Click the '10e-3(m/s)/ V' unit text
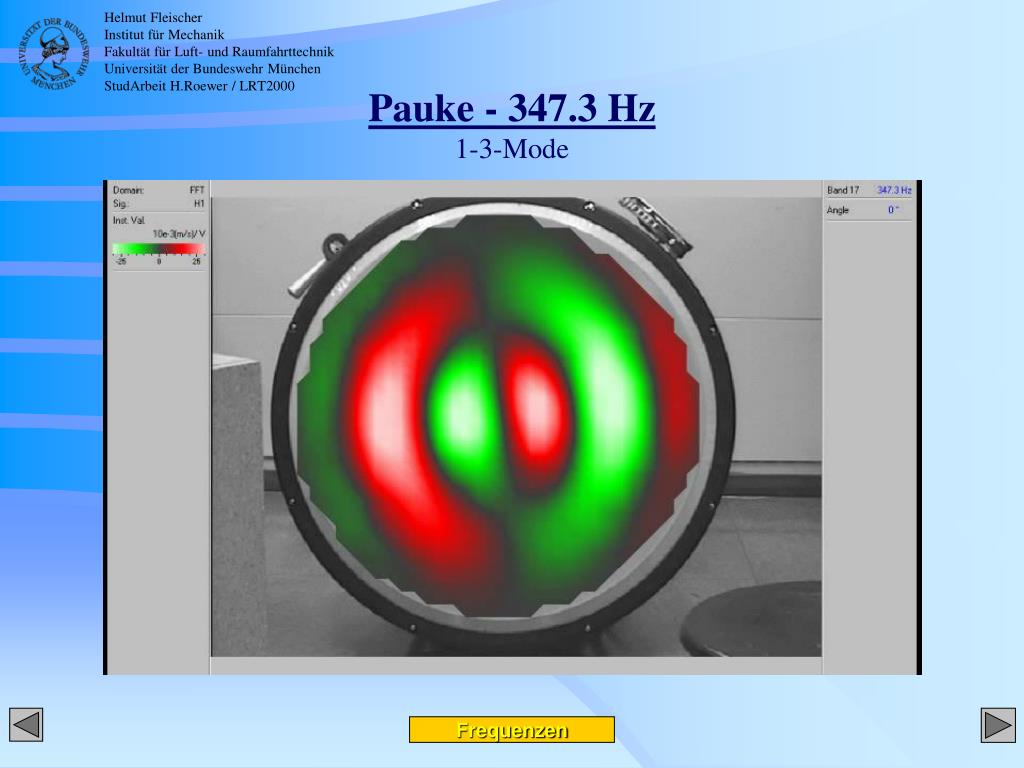 pos(178,234)
